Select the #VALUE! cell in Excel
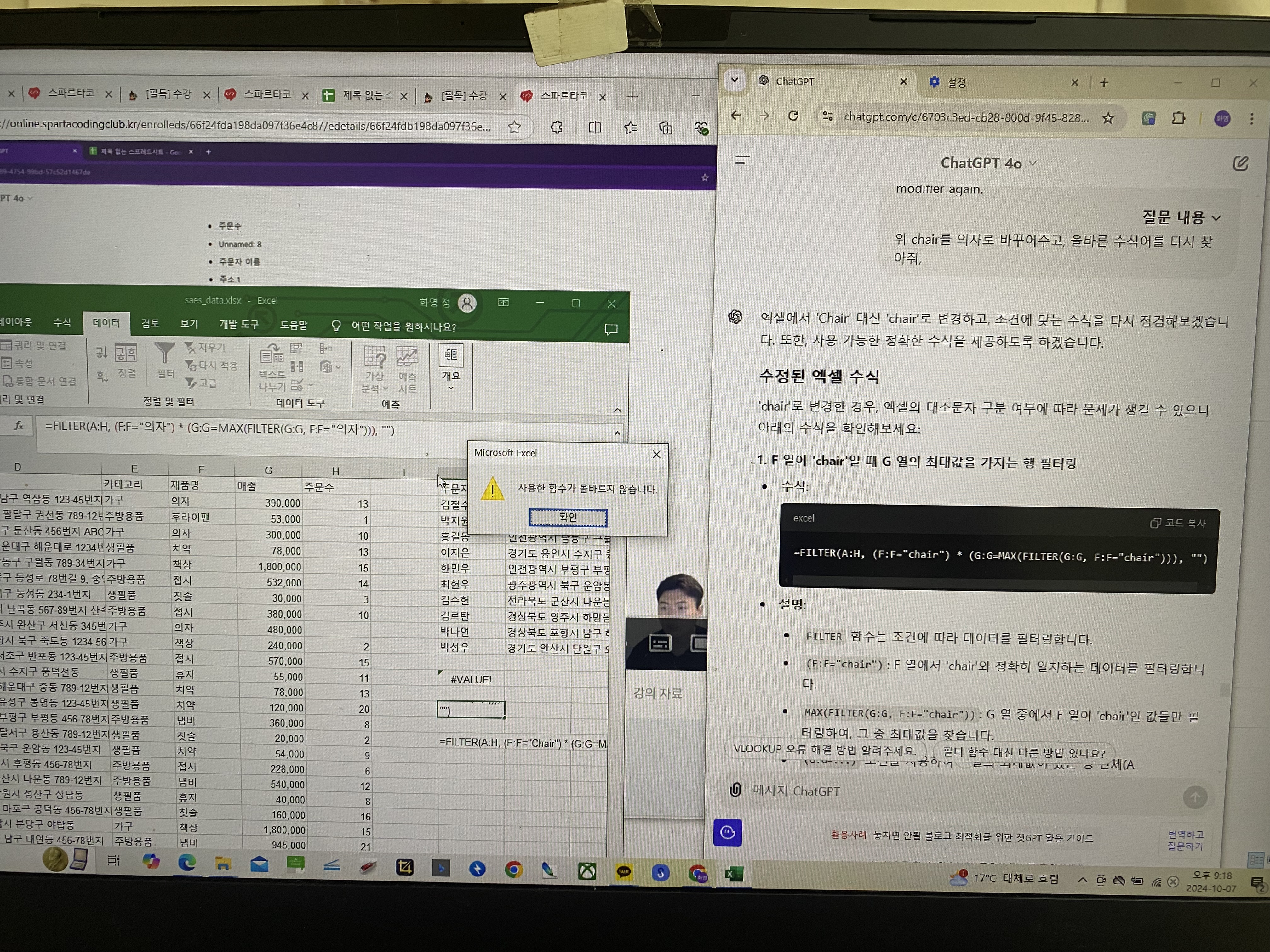The image size is (1270, 952). [471, 679]
